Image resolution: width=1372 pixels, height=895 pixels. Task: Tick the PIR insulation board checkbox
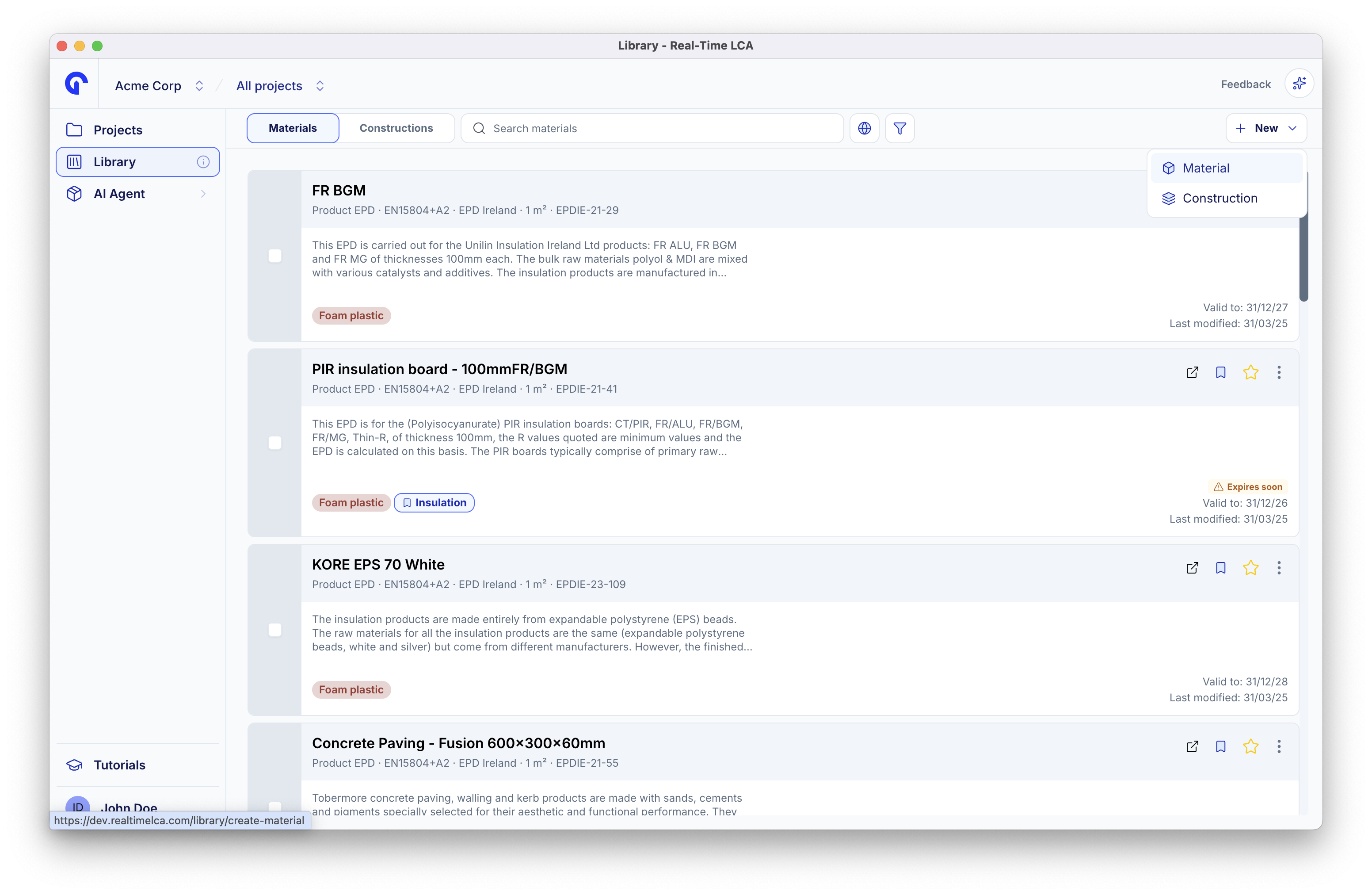275,442
